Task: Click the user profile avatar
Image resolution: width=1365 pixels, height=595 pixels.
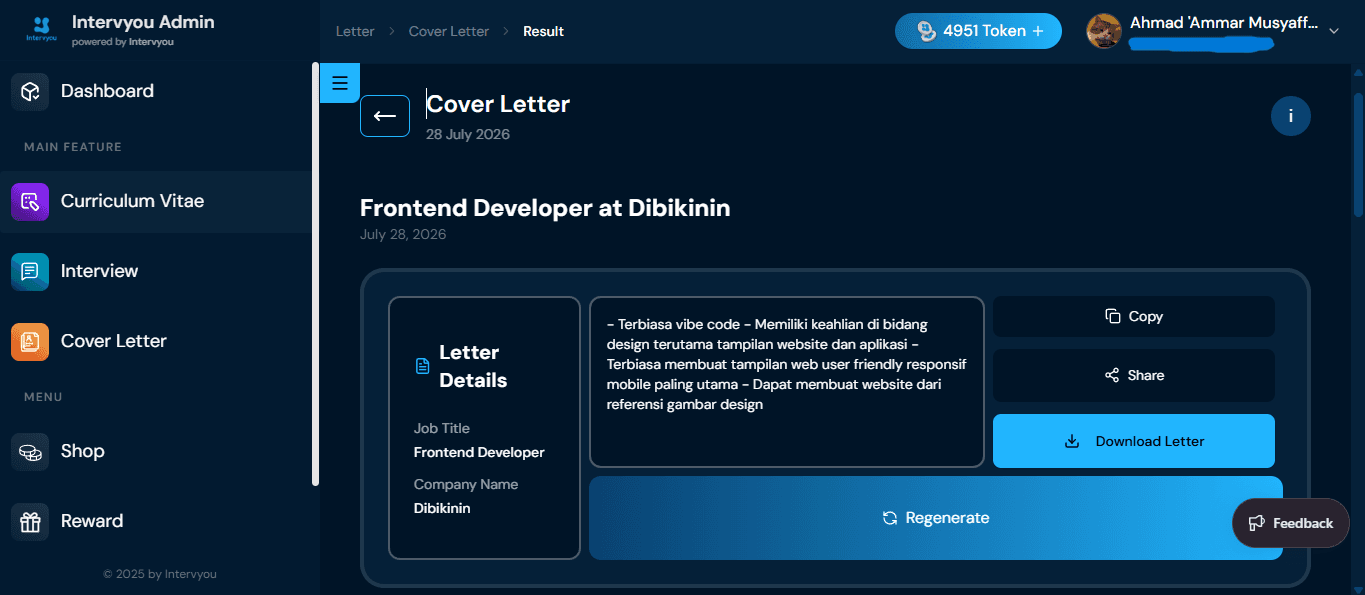Action: (1104, 31)
